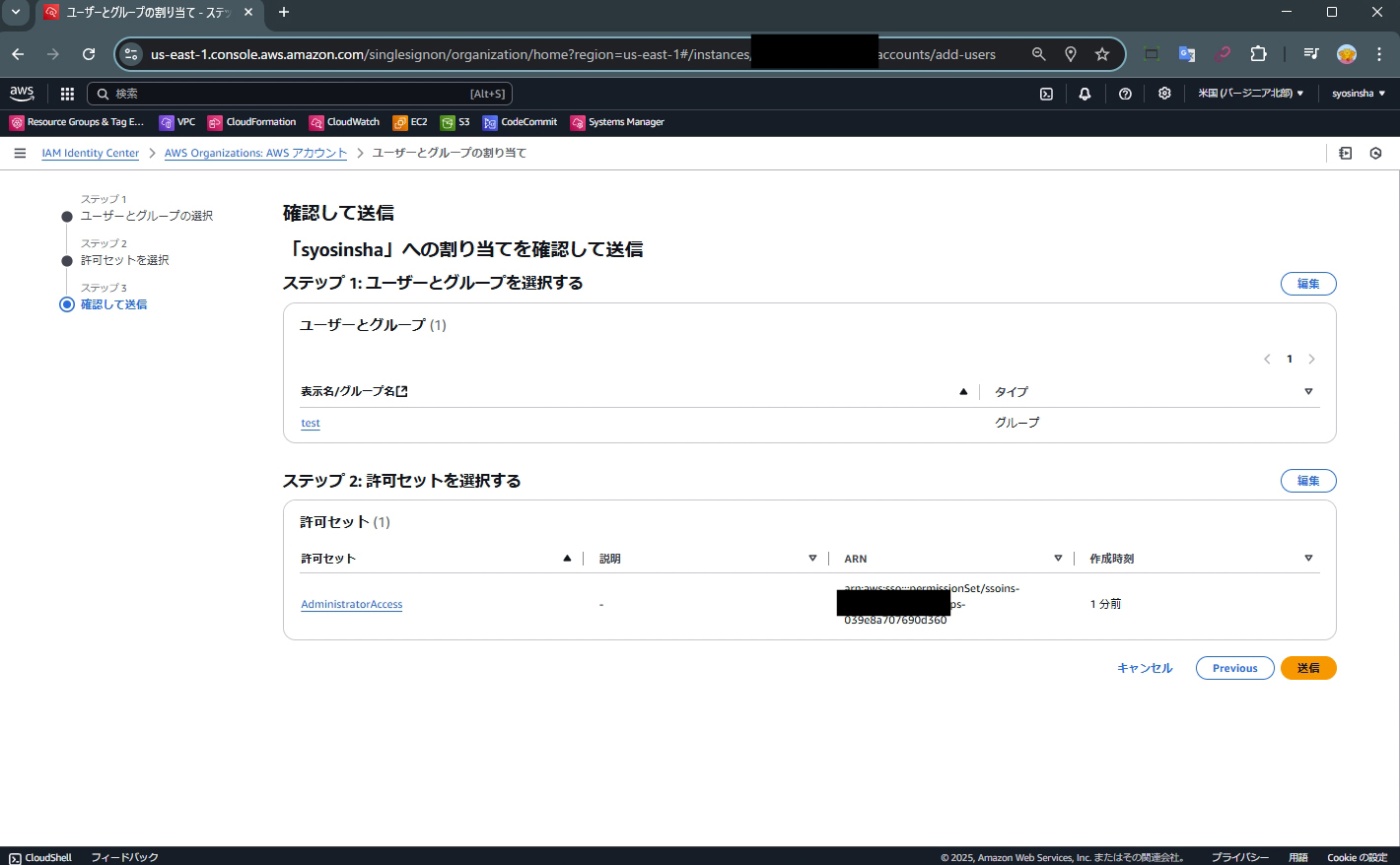The height and width of the screenshot is (865, 1400).
Task: Launch CloudShell from top navigation icon
Action: point(1046,94)
